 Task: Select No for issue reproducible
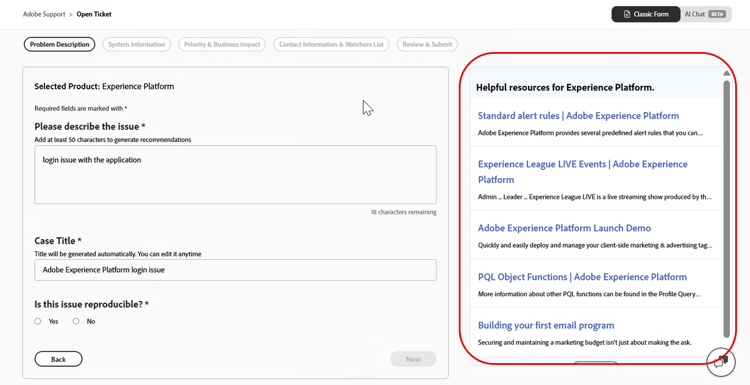(76, 321)
